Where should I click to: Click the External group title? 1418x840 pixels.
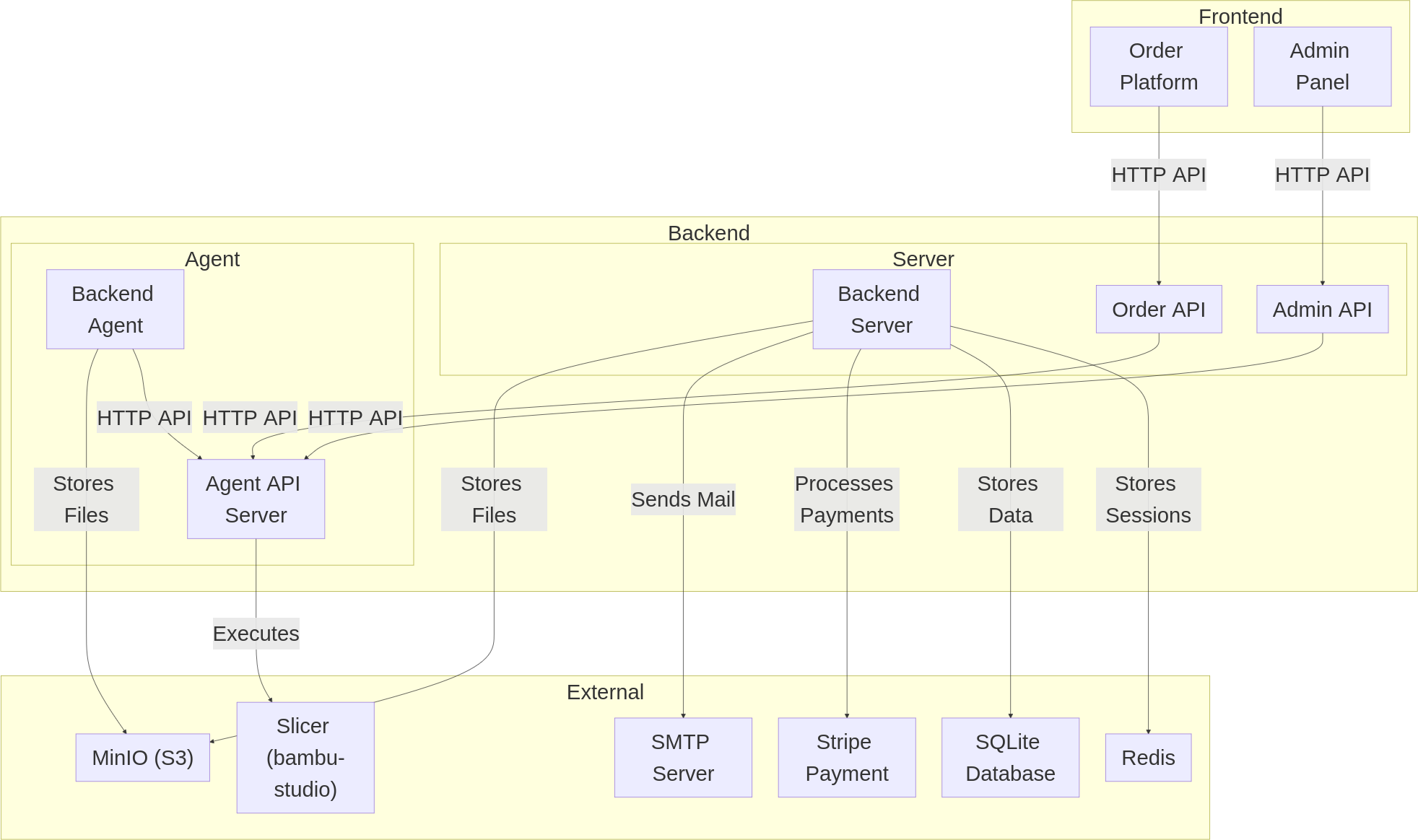click(x=604, y=692)
